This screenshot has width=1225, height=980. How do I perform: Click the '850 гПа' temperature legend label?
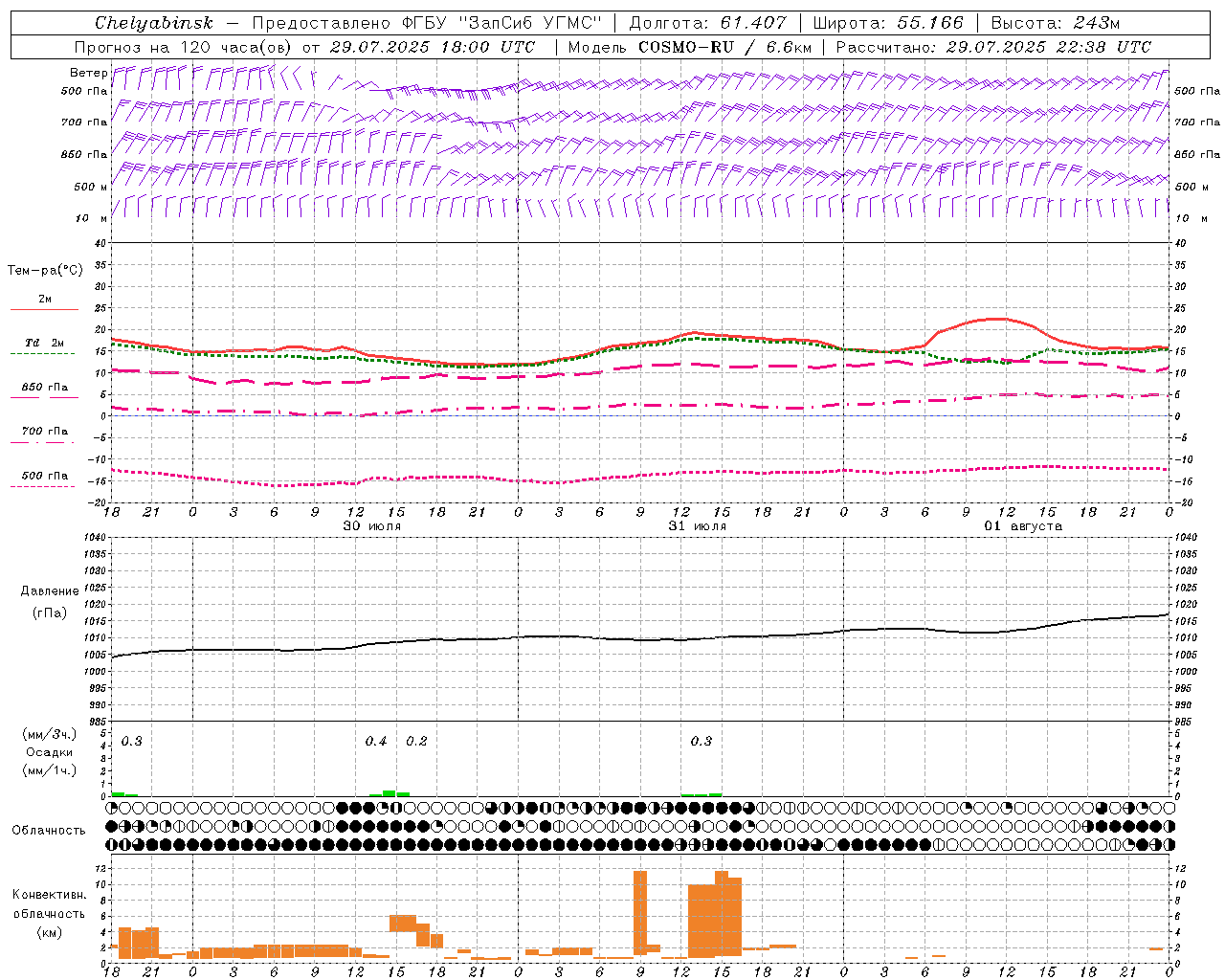pos(45,388)
